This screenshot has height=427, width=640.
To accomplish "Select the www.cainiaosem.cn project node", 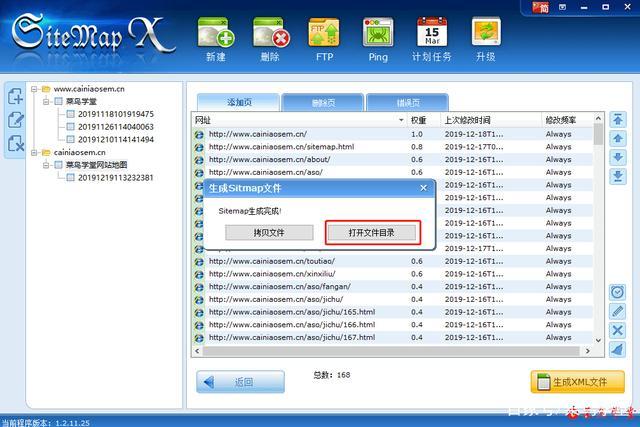I will (89, 89).
